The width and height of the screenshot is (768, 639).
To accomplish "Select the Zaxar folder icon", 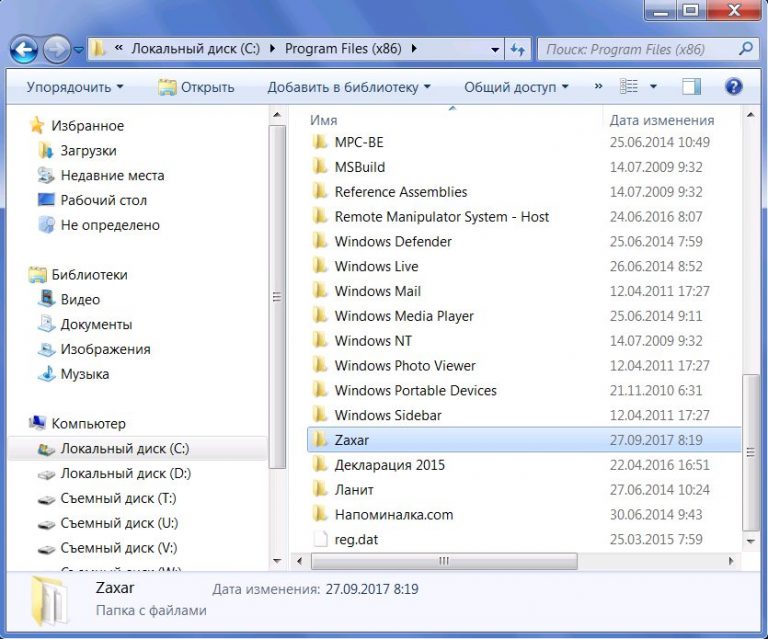I will 320,440.
